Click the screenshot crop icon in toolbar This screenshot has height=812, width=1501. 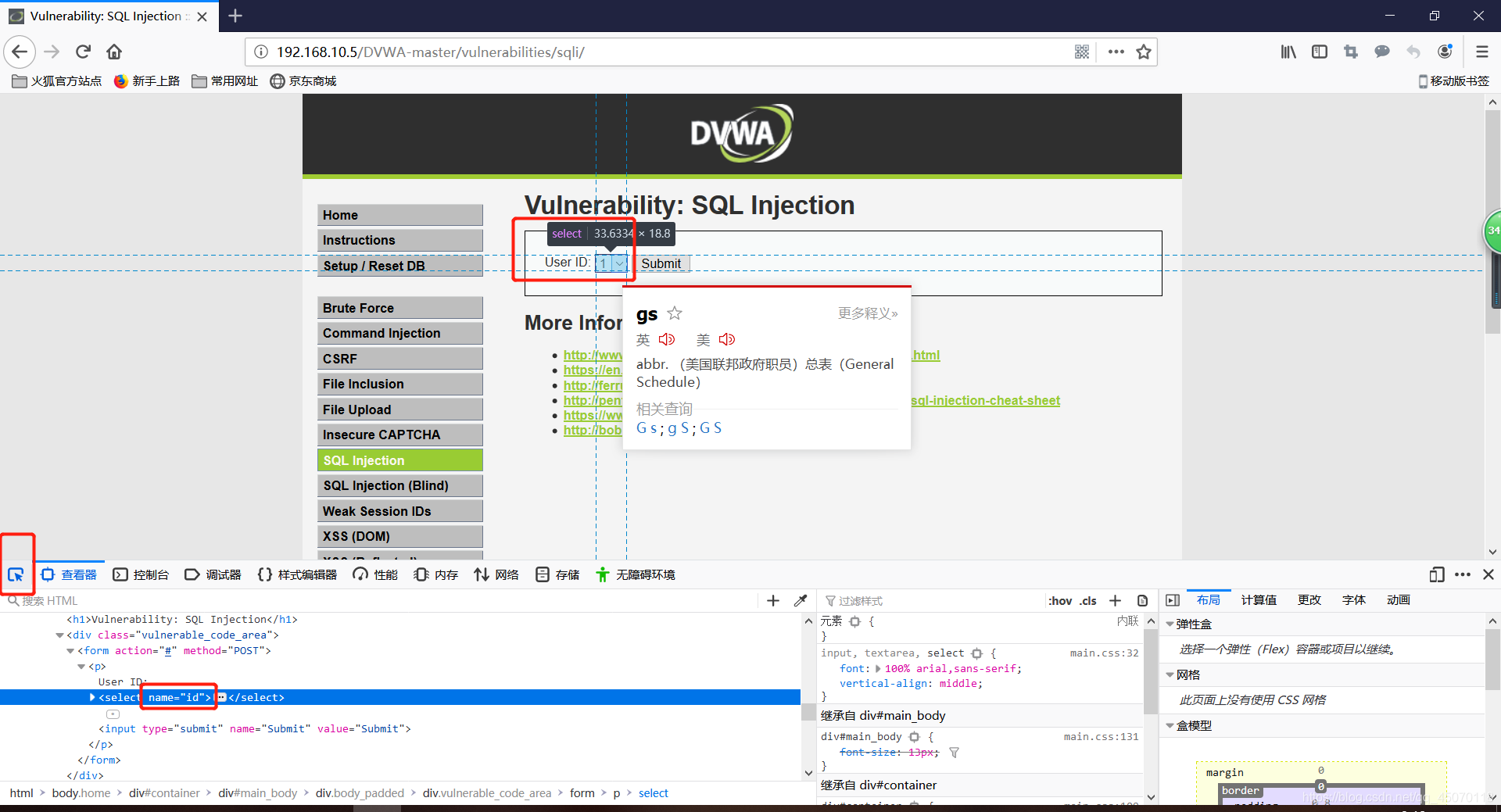[x=1351, y=52]
